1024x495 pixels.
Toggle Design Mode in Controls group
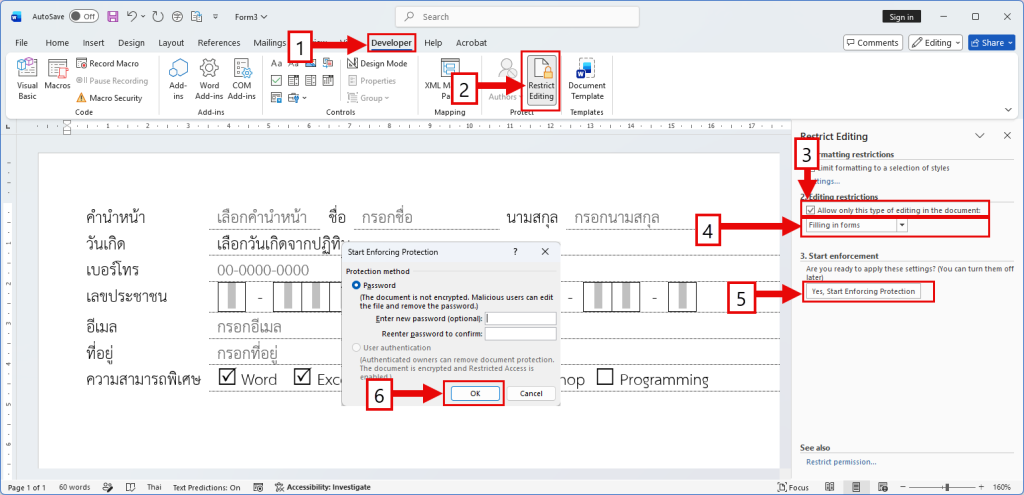click(x=377, y=63)
